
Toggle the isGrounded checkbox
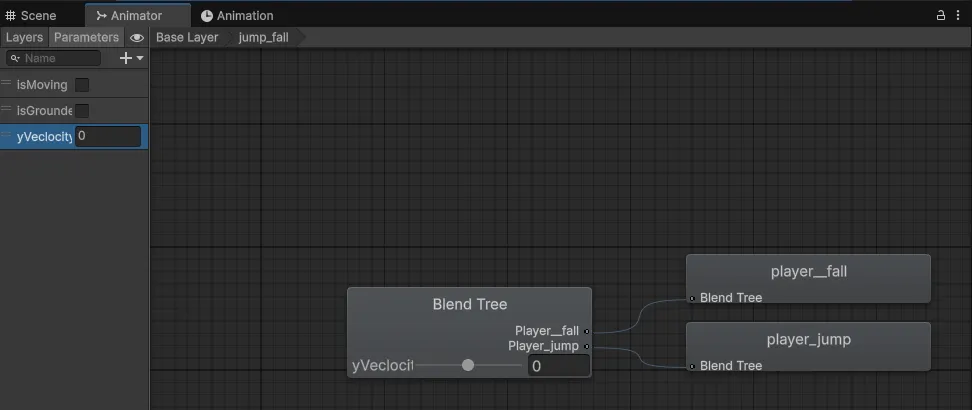click(82, 111)
